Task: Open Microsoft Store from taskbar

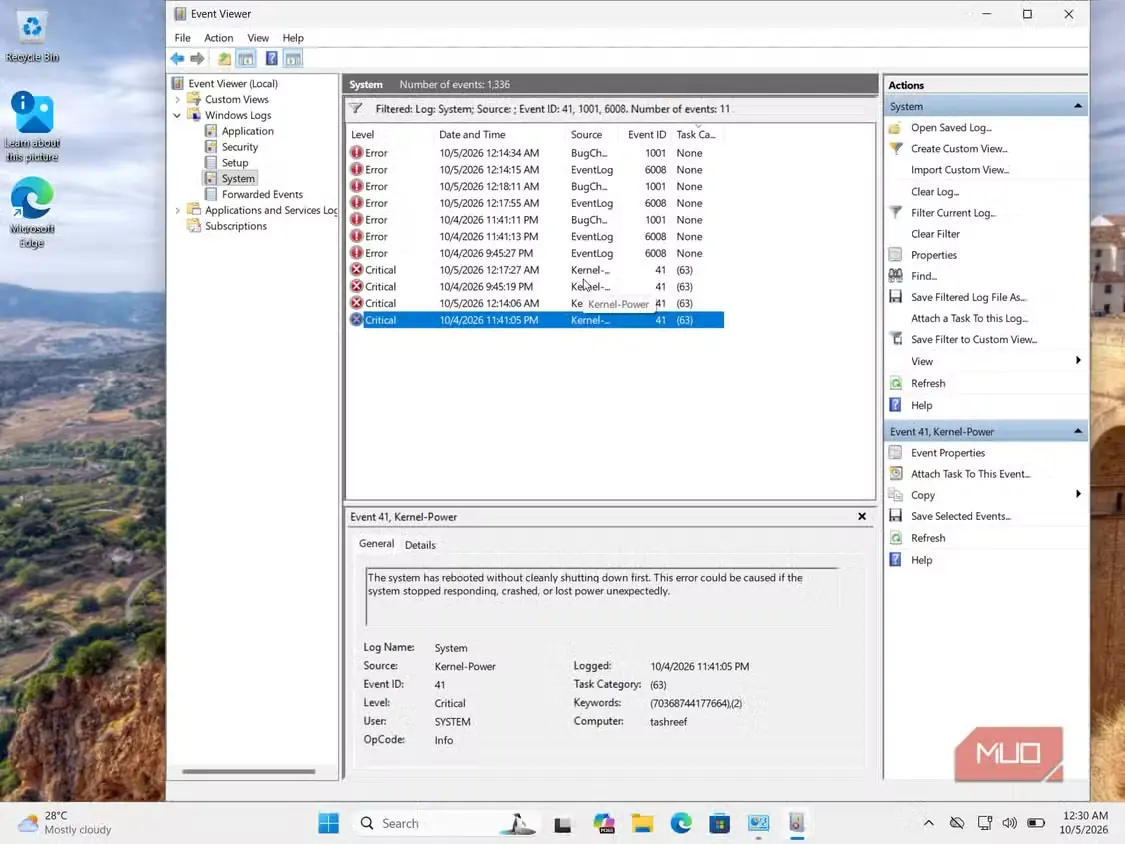Action: [720, 823]
